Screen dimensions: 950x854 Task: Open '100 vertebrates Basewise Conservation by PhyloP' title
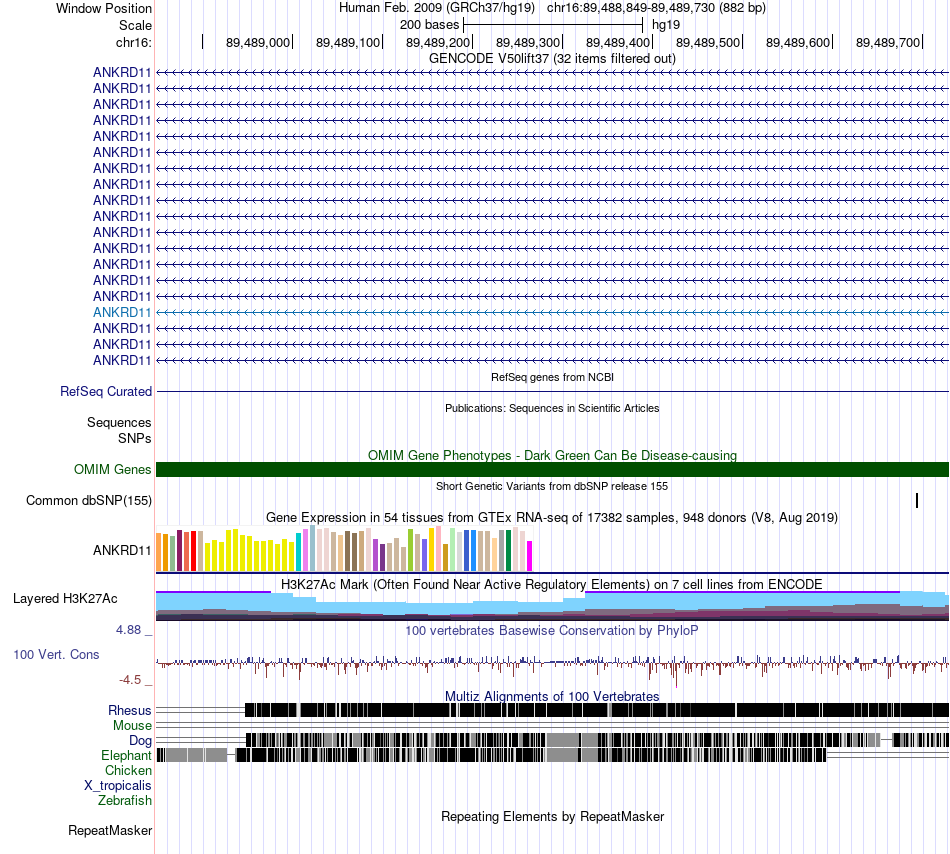click(552, 631)
